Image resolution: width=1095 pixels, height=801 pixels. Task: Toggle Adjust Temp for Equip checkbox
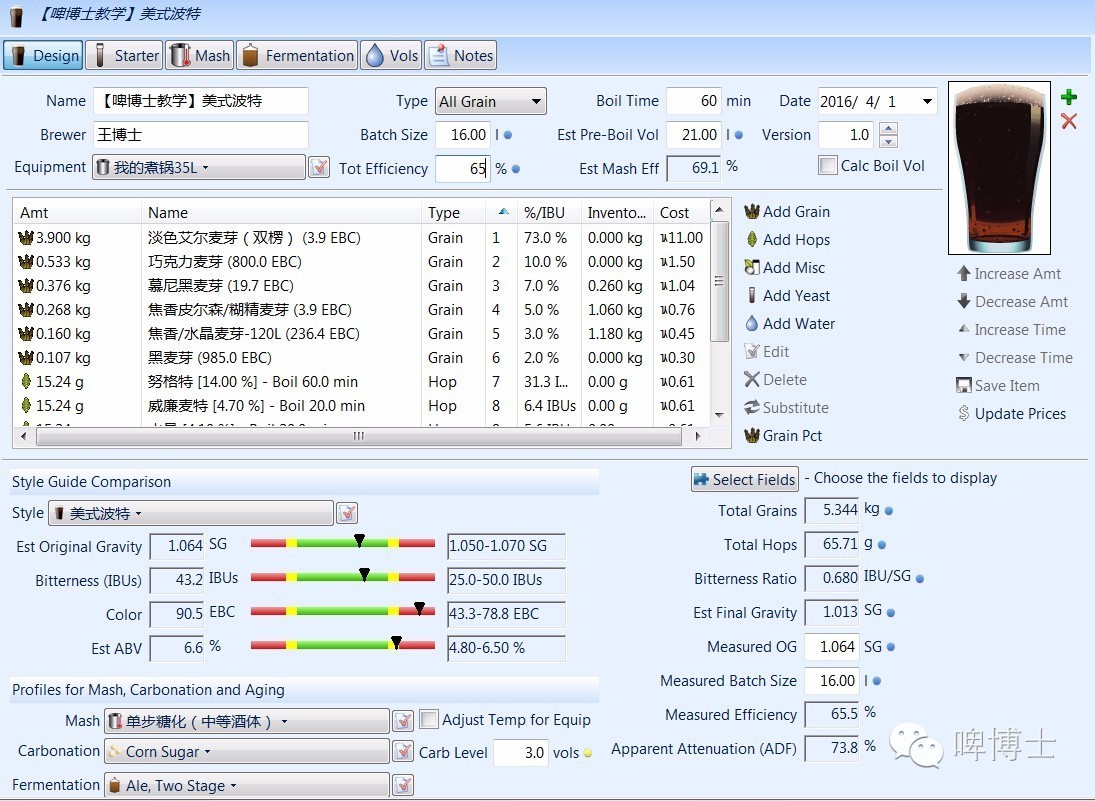pyautogui.click(x=429, y=720)
